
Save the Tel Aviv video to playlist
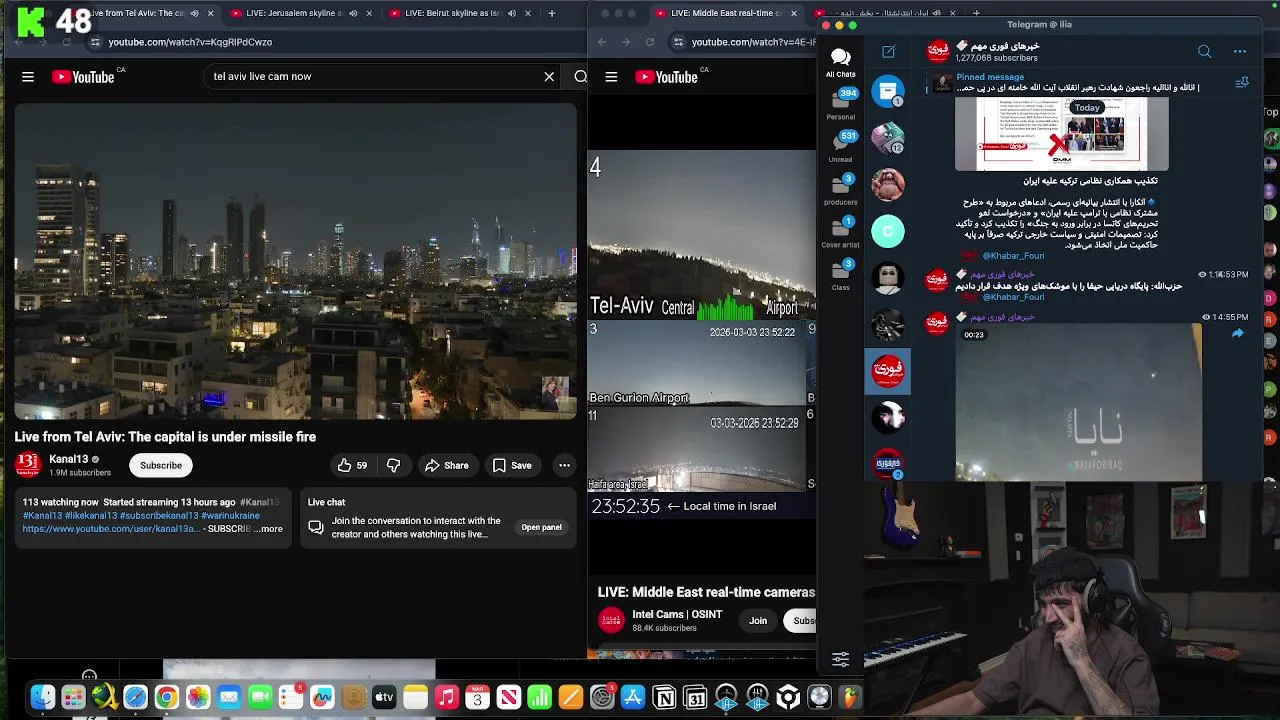[512, 465]
